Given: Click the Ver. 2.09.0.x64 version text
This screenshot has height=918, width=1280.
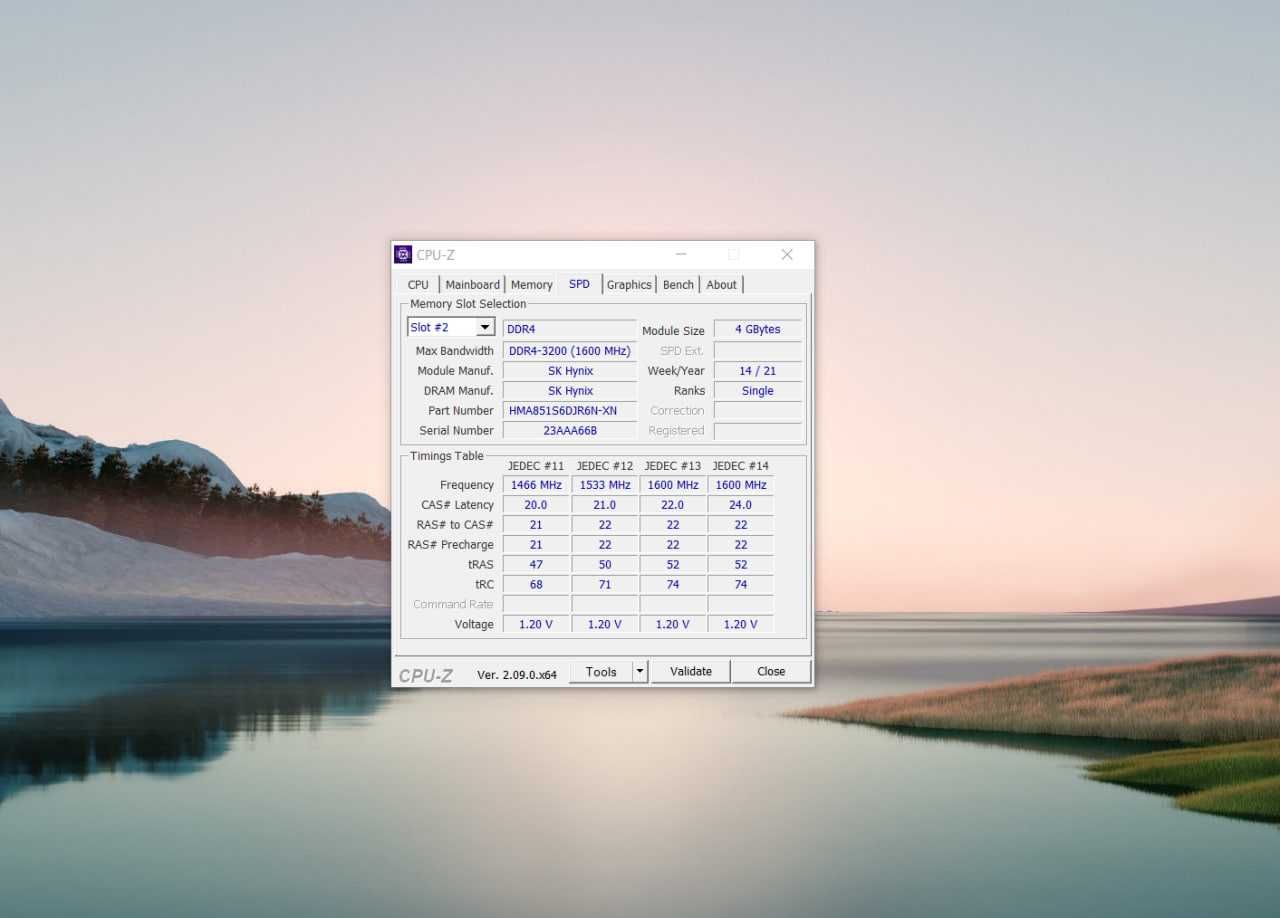Looking at the screenshot, I should [517, 675].
